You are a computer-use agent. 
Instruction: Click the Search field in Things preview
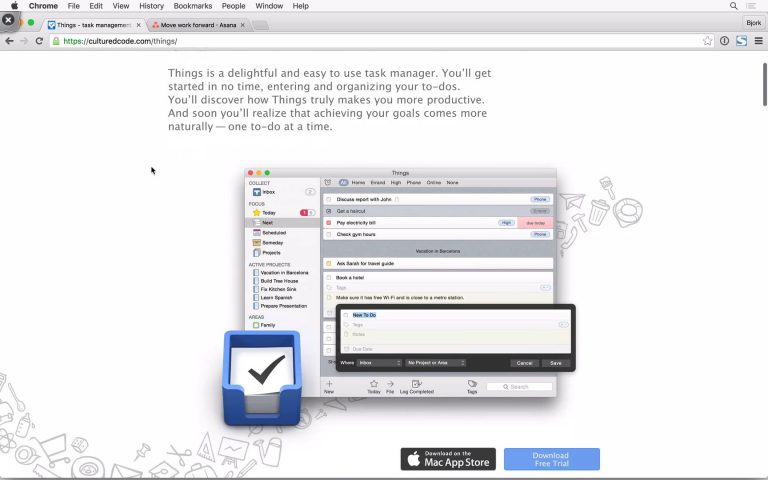point(519,387)
